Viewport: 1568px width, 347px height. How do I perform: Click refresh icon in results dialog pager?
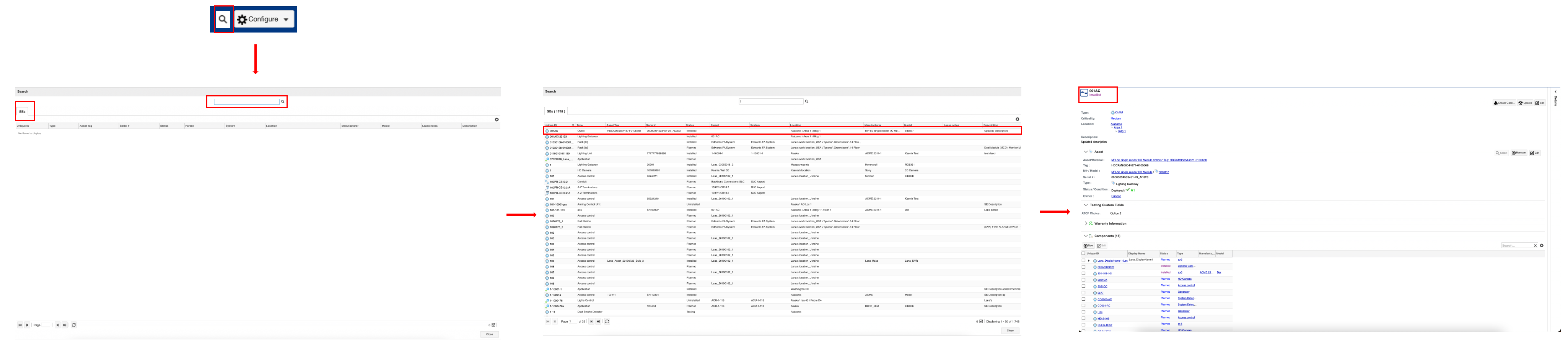(607, 321)
